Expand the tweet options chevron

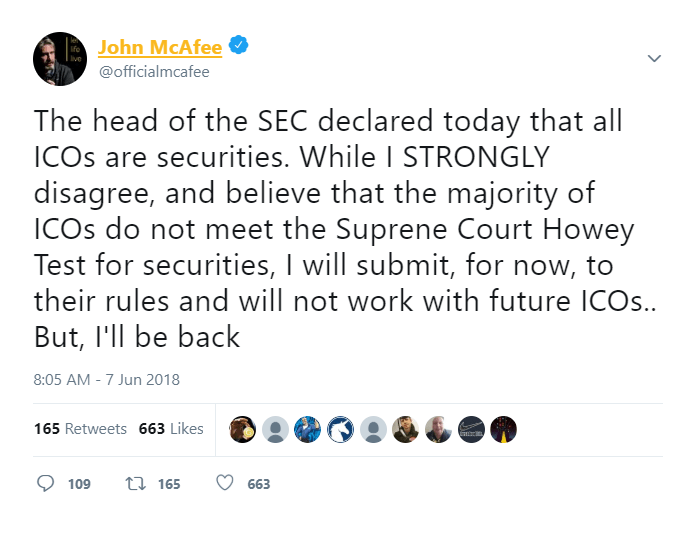(654, 58)
